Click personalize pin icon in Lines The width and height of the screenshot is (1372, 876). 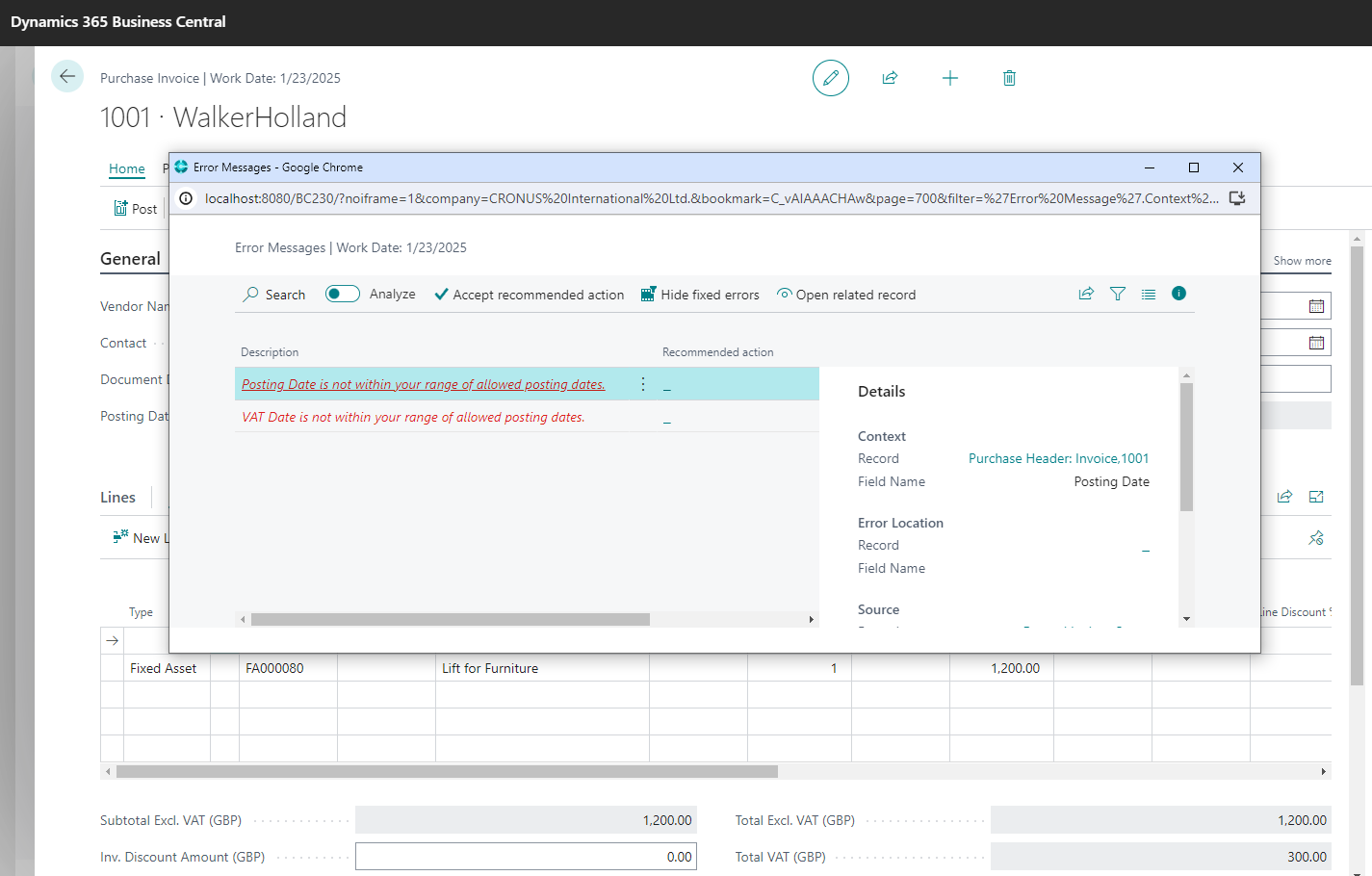[1316, 538]
